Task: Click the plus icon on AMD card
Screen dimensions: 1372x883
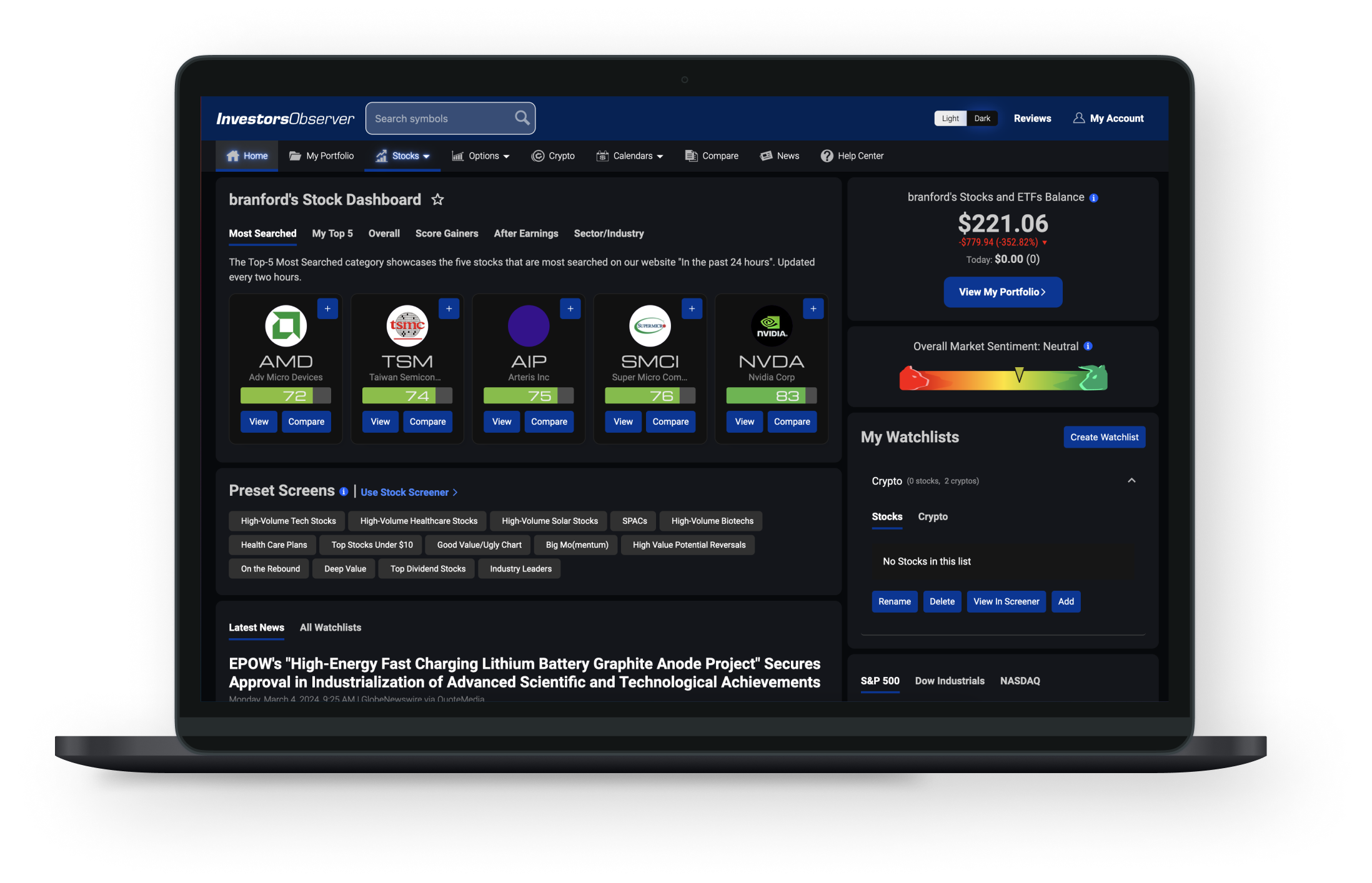Action: point(327,308)
